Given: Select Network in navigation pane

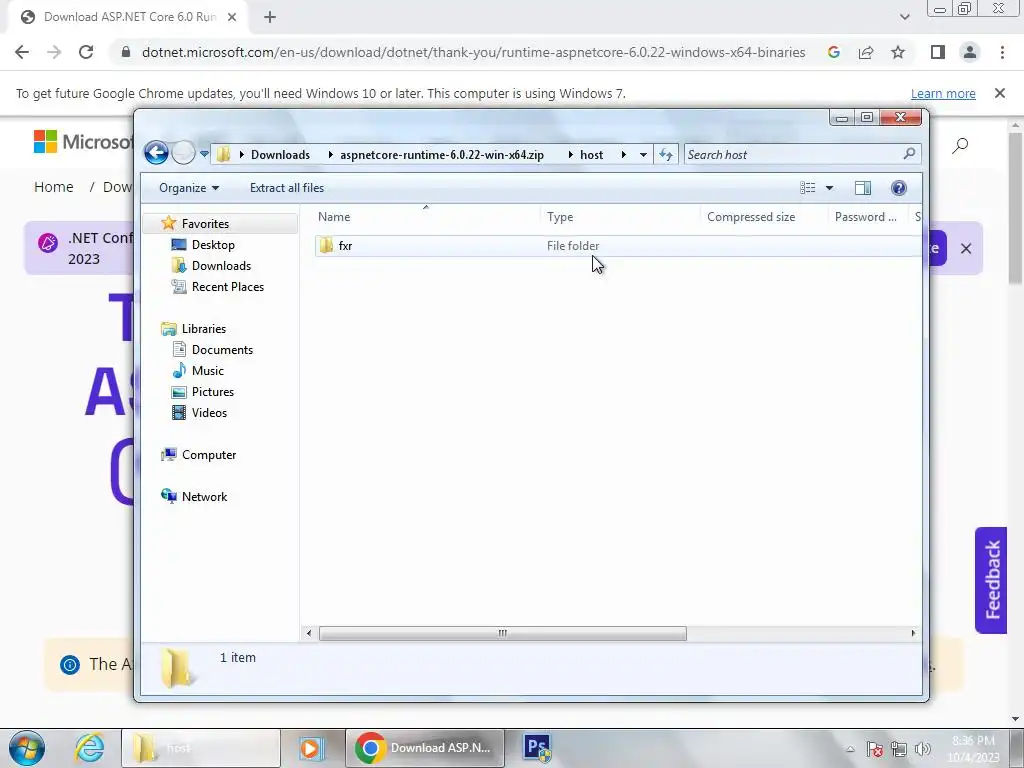Looking at the screenshot, I should click(204, 497).
